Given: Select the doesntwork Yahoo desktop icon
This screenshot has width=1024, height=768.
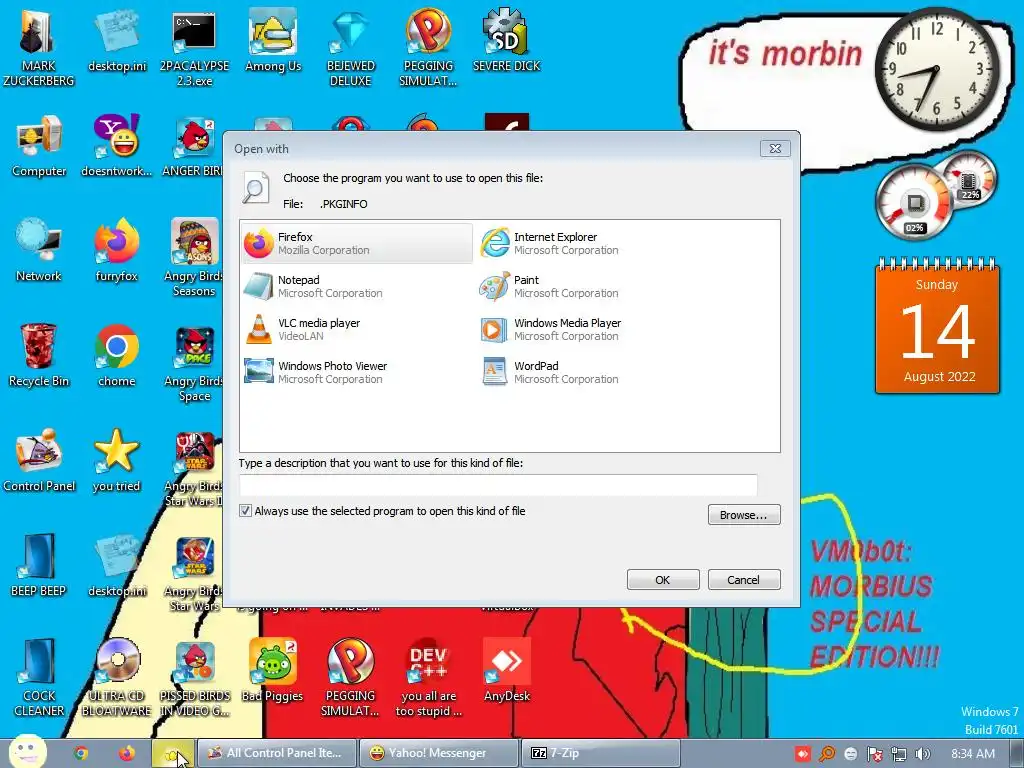Looking at the screenshot, I should (x=116, y=146).
